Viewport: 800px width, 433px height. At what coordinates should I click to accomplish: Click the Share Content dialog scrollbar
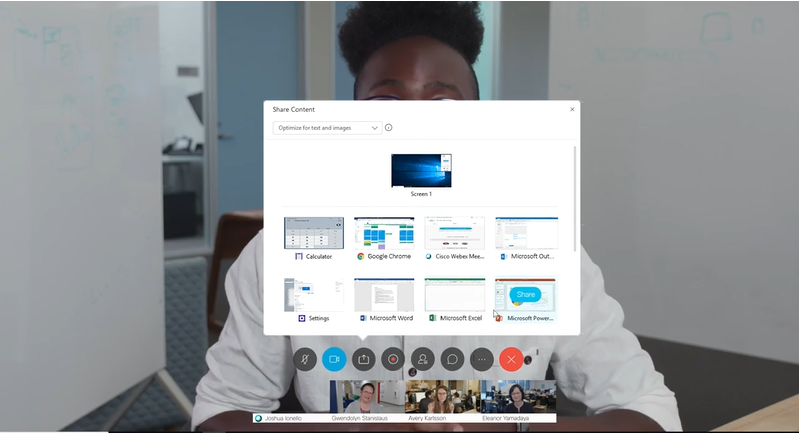(575, 199)
